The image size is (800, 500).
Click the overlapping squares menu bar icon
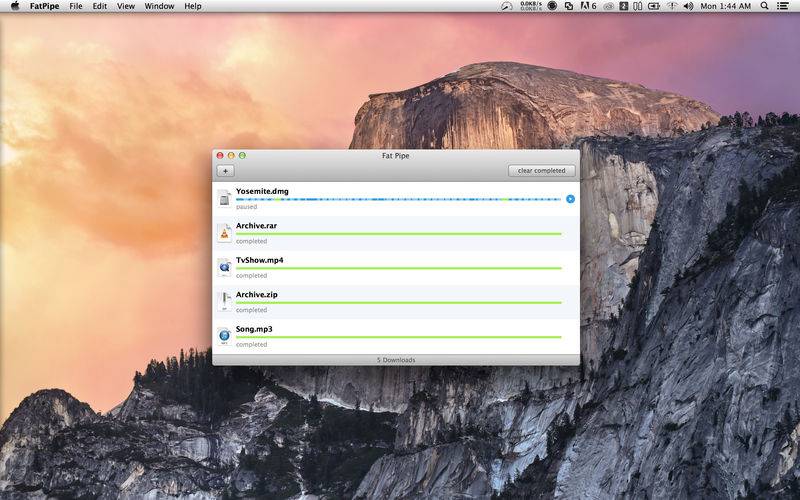pos(569,6)
